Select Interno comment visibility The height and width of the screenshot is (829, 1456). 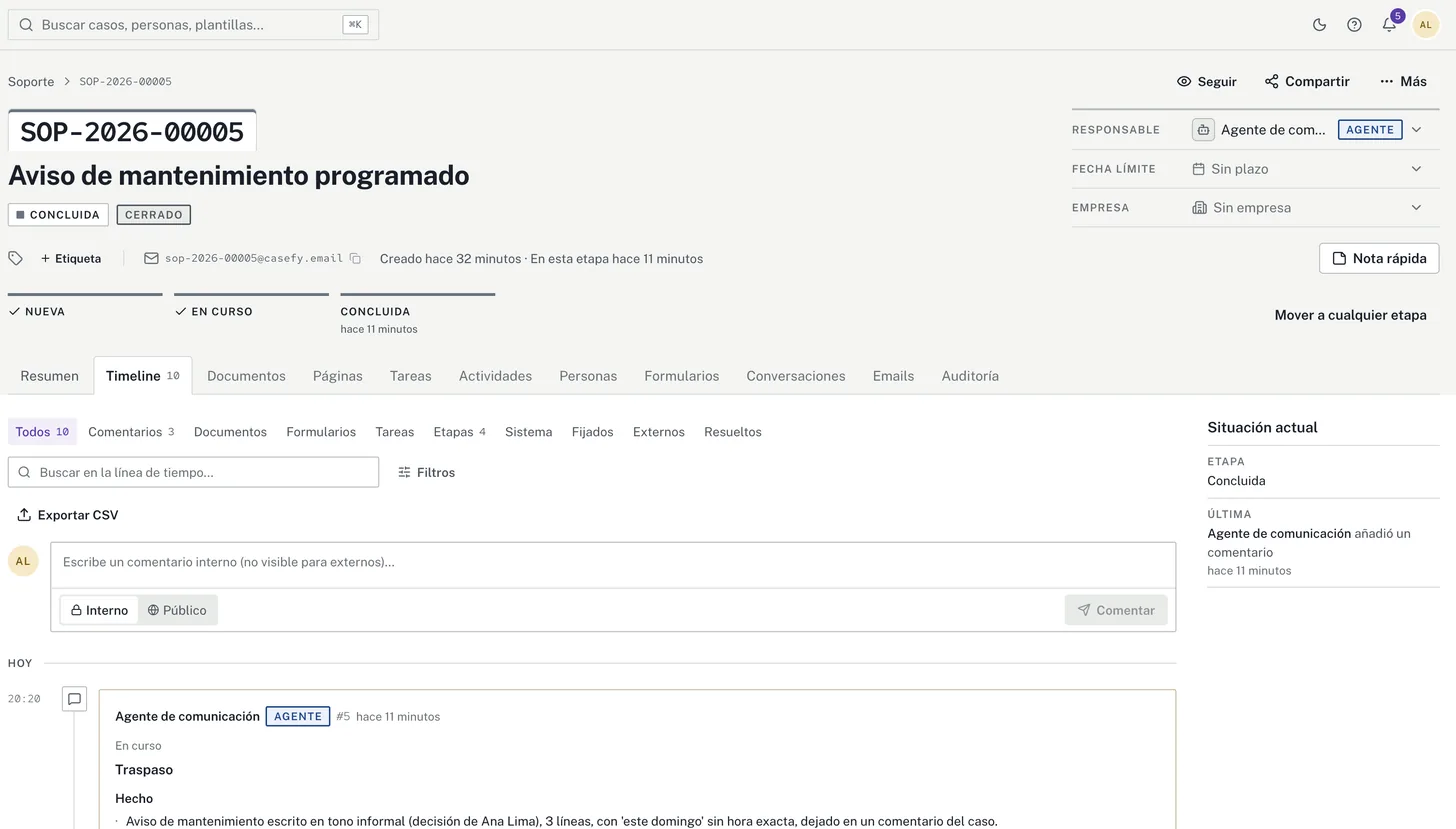coord(99,610)
